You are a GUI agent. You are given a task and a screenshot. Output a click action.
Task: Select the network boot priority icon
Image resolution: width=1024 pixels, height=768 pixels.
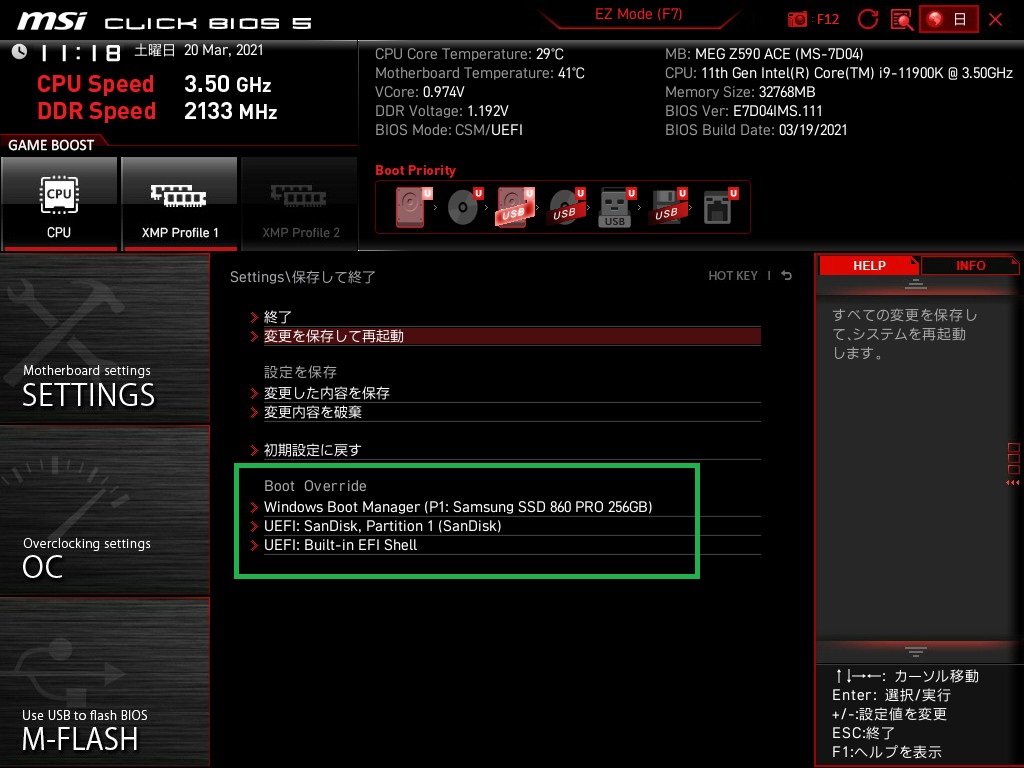pos(720,207)
